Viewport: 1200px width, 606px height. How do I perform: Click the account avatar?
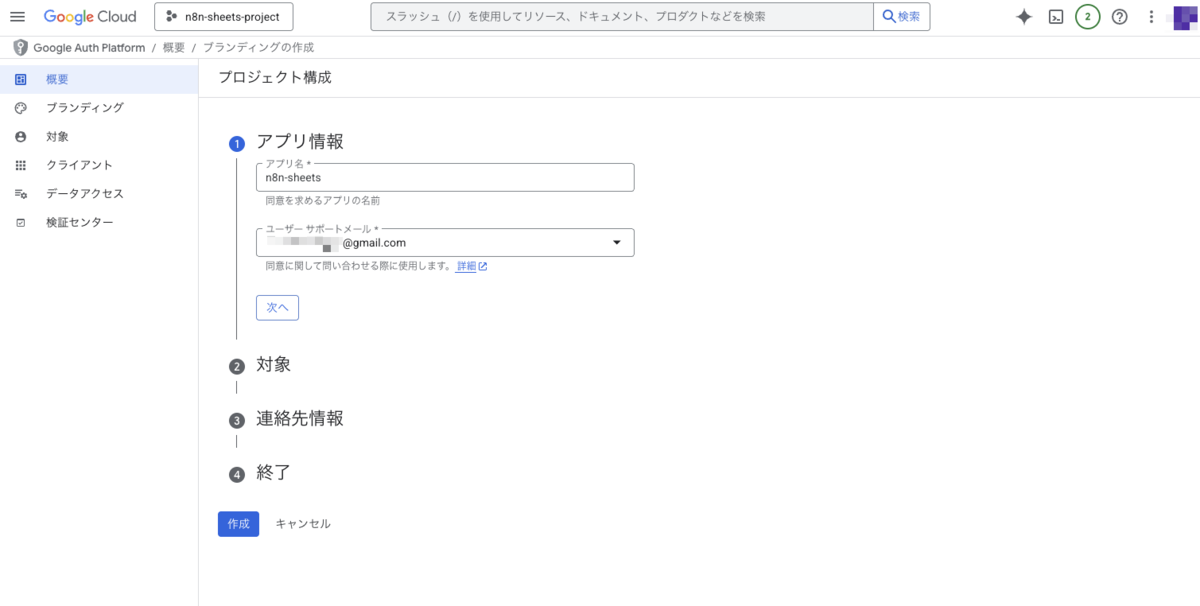(x=1185, y=17)
